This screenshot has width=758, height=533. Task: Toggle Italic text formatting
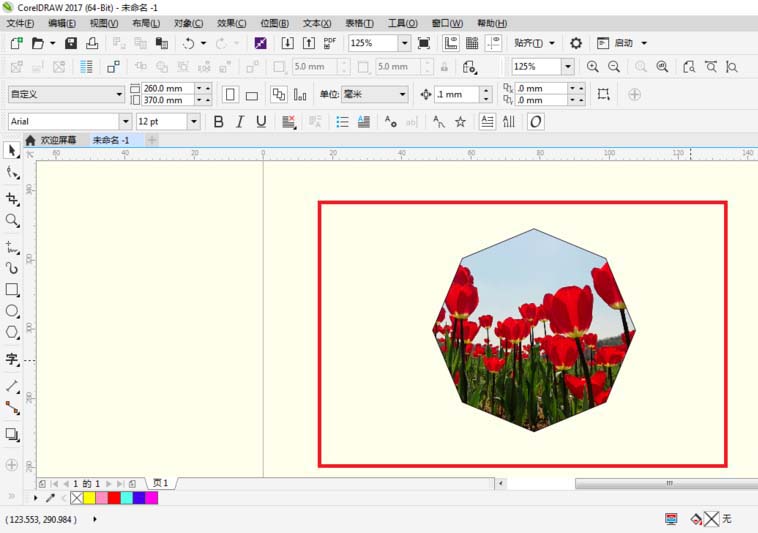pos(240,122)
